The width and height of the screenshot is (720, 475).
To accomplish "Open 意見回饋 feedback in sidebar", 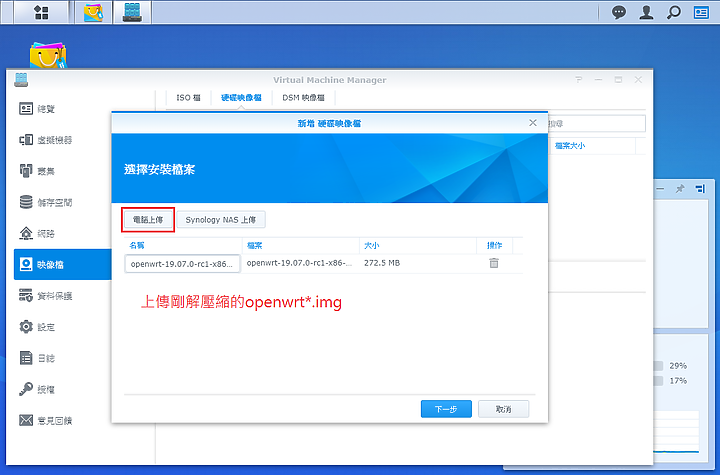I will (62, 420).
